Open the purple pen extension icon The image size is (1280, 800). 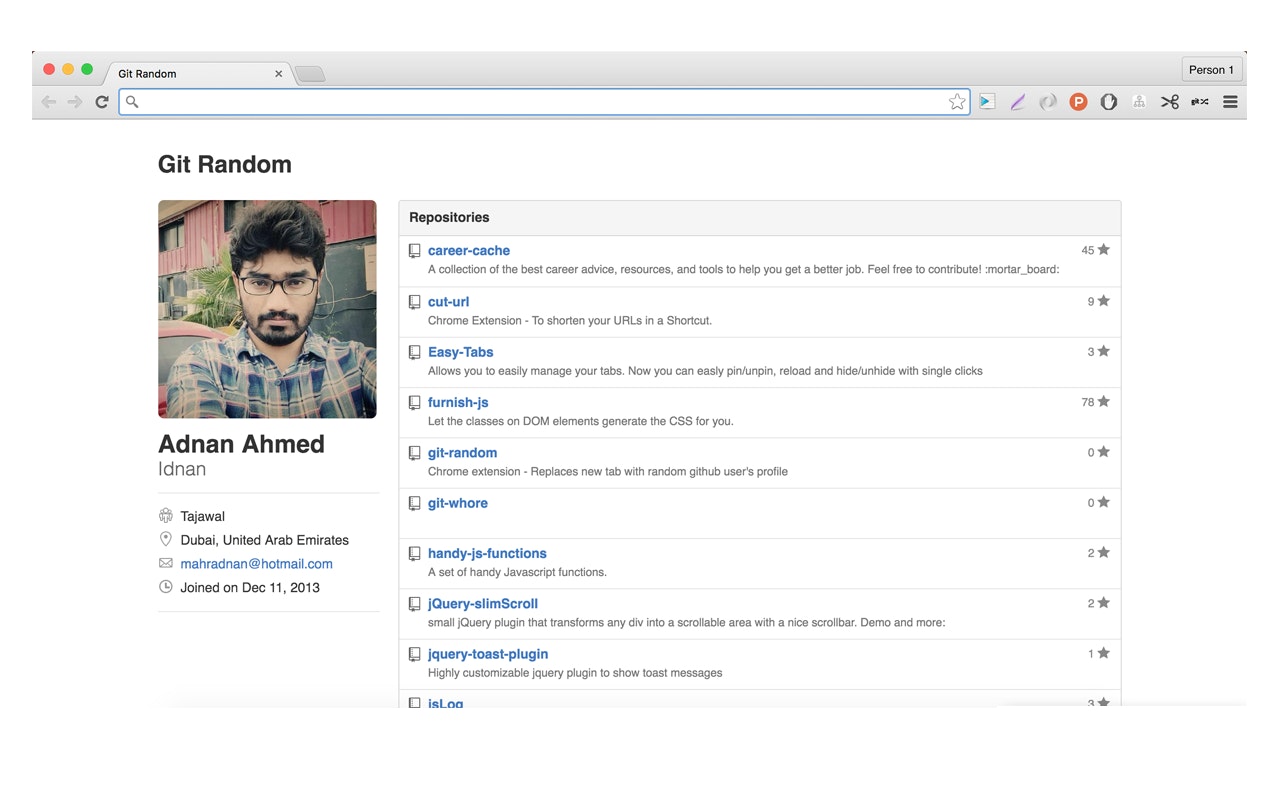tap(1018, 101)
